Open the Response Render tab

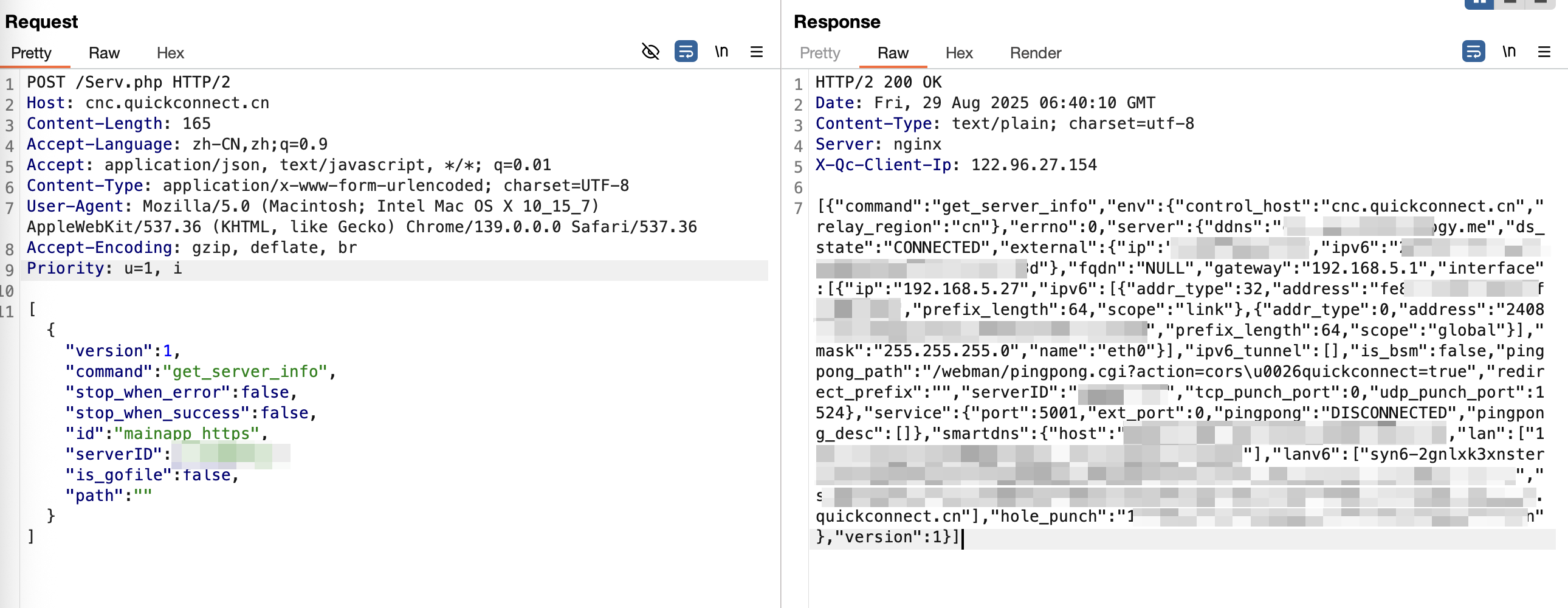(x=1035, y=53)
